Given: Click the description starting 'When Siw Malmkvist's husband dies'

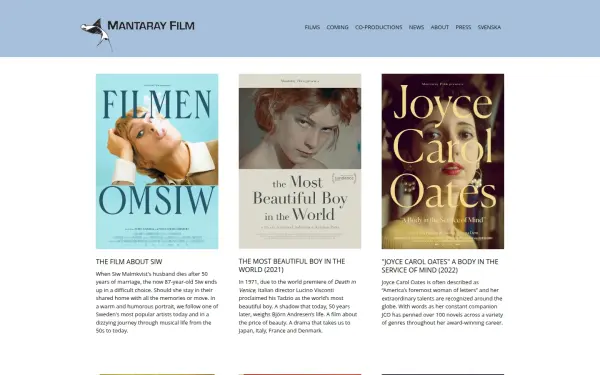Looking at the screenshot, I should 157,302.
